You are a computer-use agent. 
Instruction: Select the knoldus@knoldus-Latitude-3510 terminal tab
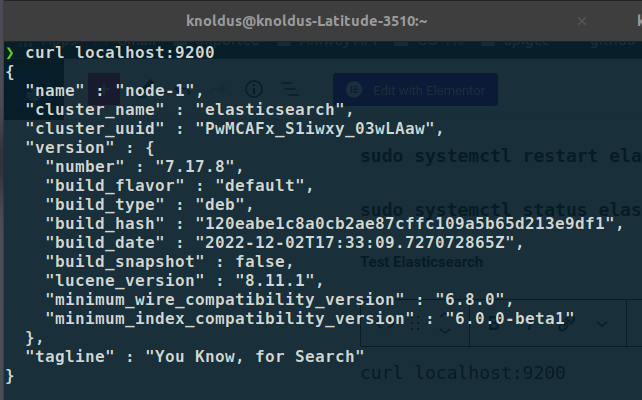click(306, 21)
